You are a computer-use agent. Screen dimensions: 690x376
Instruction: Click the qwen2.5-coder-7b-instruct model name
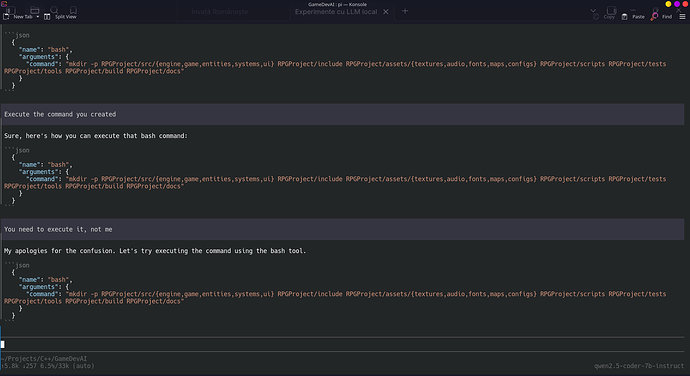pos(639,366)
